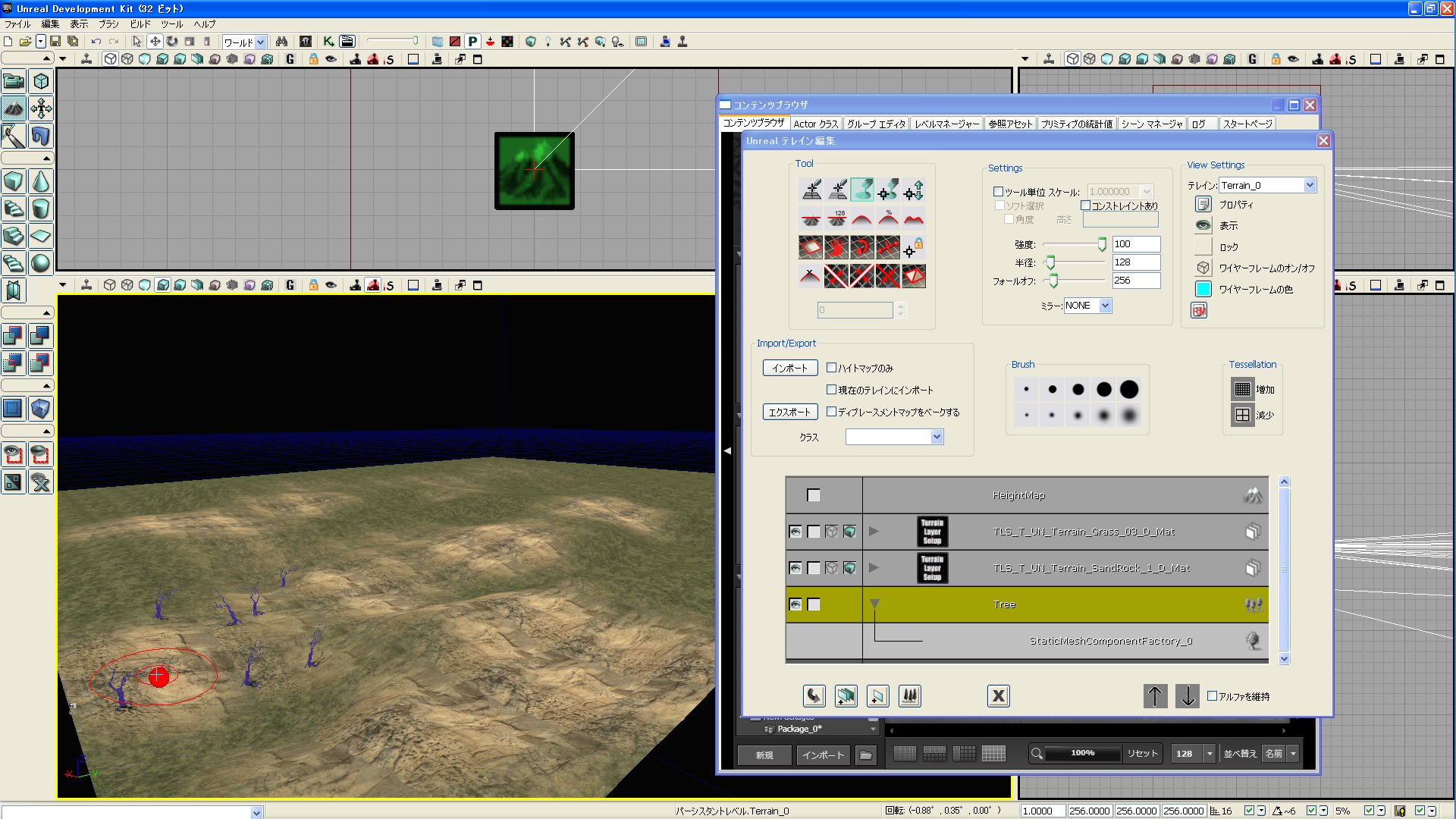1456x819 pixels.
Task: Click the delete layer X icon
Action: point(998,695)
